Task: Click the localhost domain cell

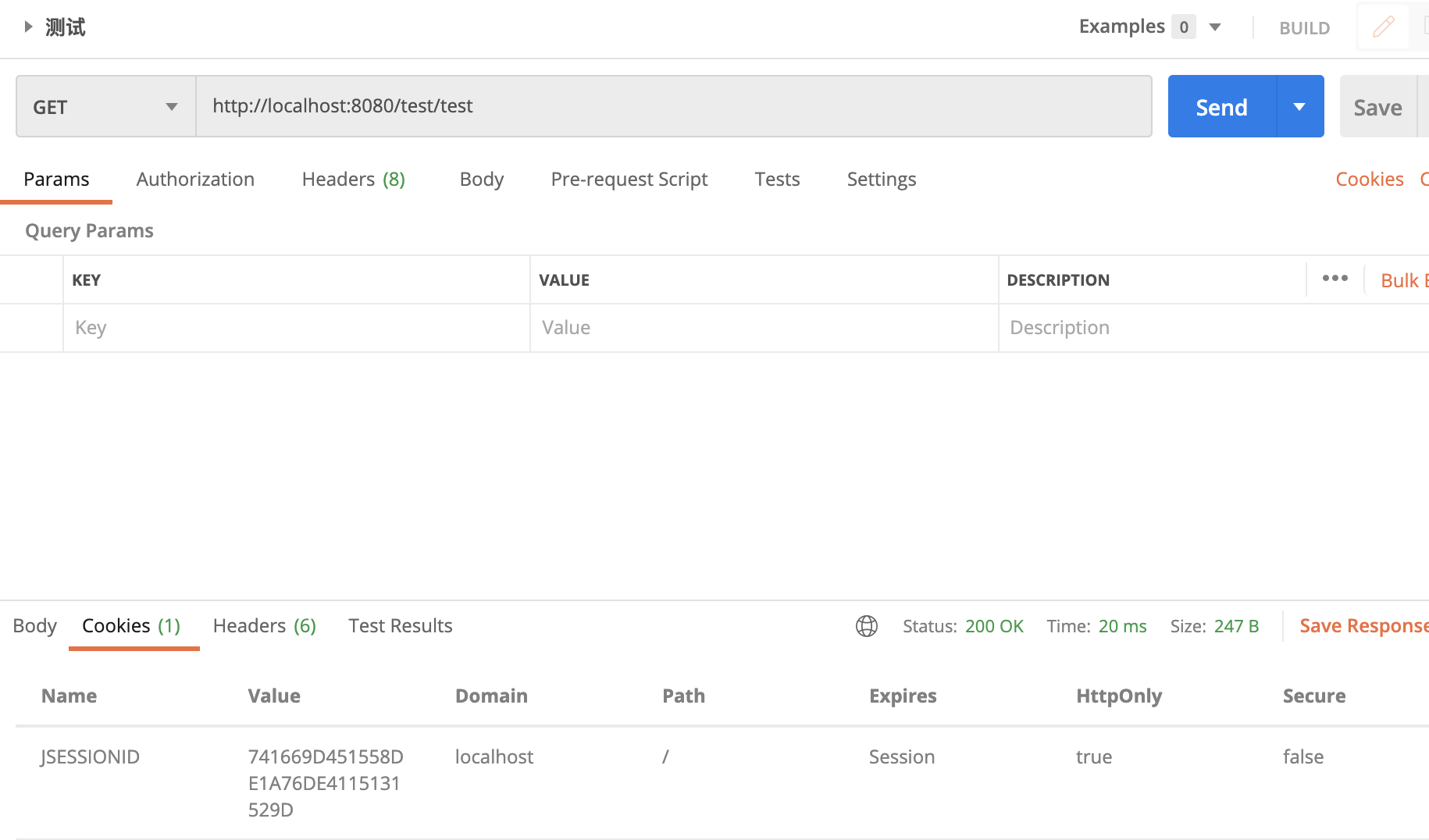Action: (x=494, y=757)
